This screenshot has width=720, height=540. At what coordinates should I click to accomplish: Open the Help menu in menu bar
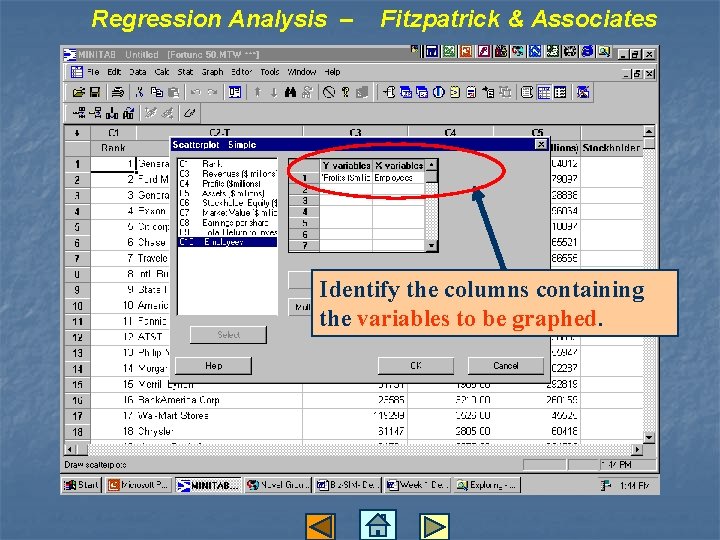332,72
